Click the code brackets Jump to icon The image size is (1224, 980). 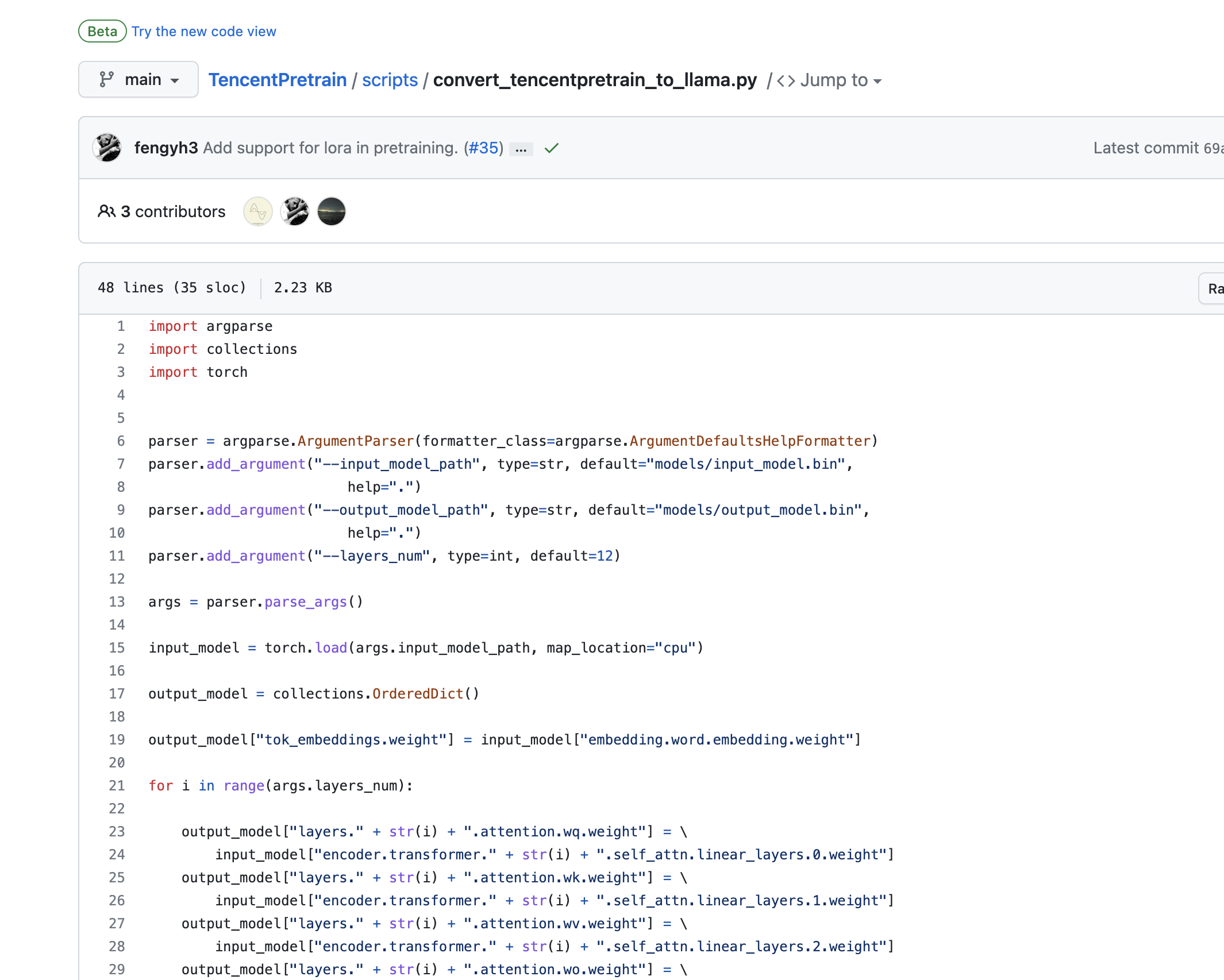pyautogui.click(x=786, y=80)
